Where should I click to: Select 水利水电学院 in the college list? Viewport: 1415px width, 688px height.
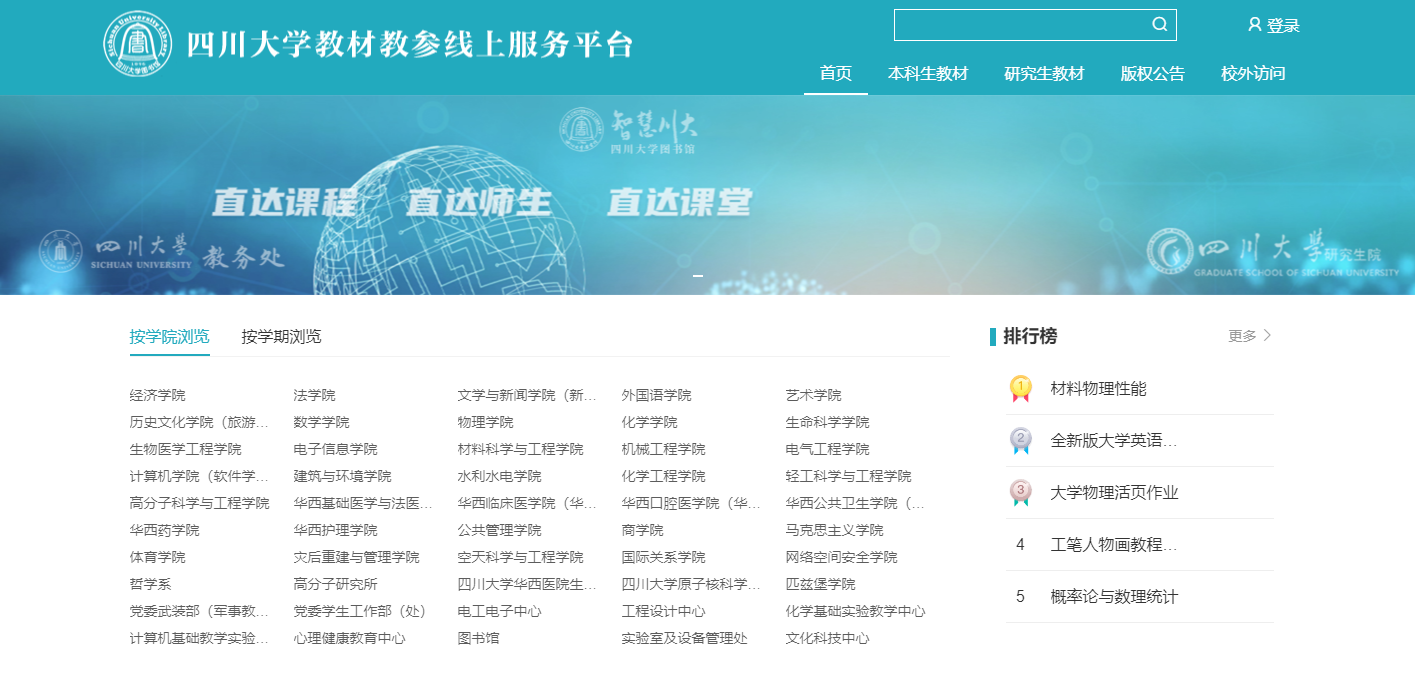pyautogui.click(x=500, y=477)
